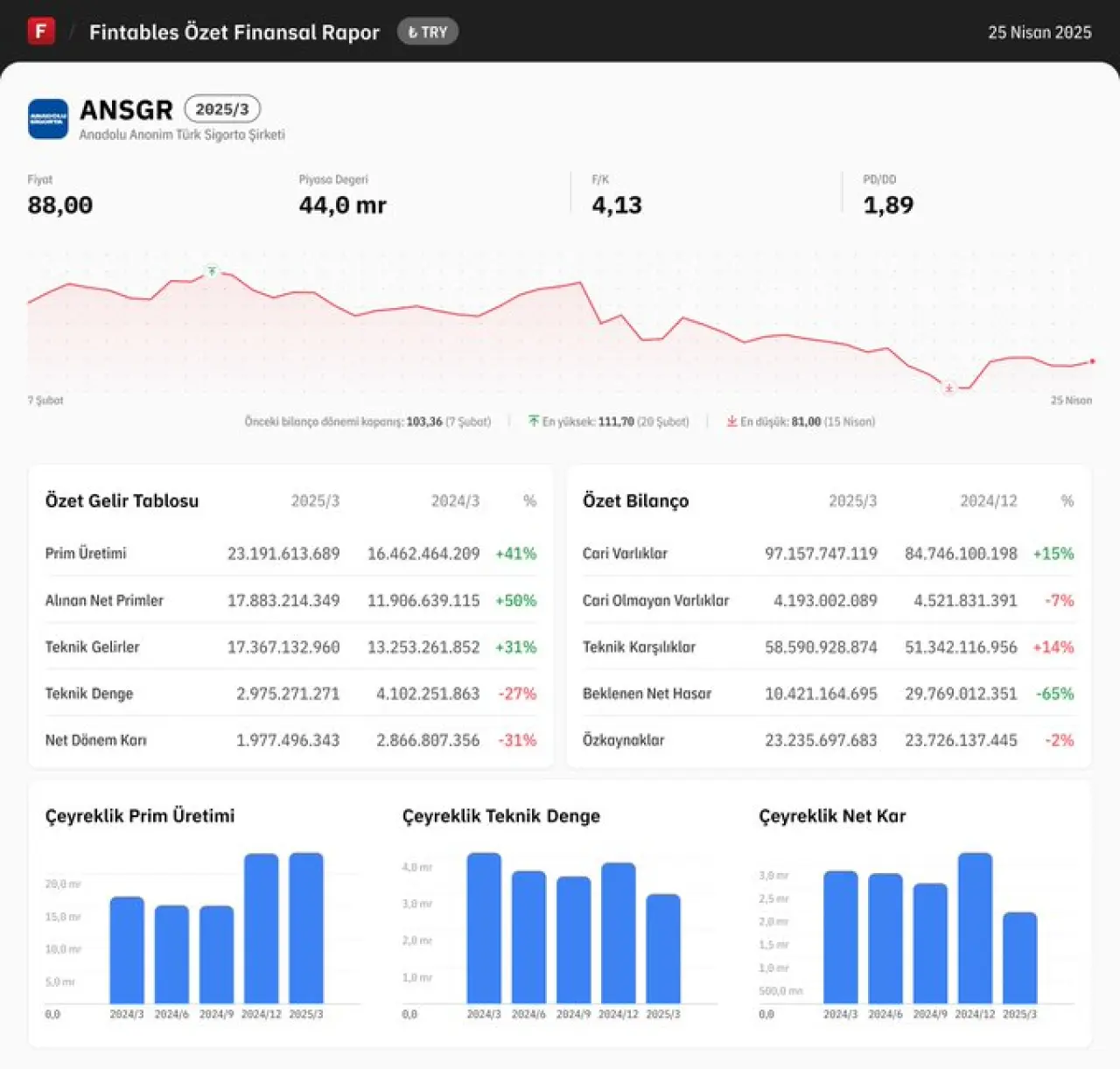Click the Beklenen Net Hasar row label
1120x1069 pixels.
pos(647,693)
